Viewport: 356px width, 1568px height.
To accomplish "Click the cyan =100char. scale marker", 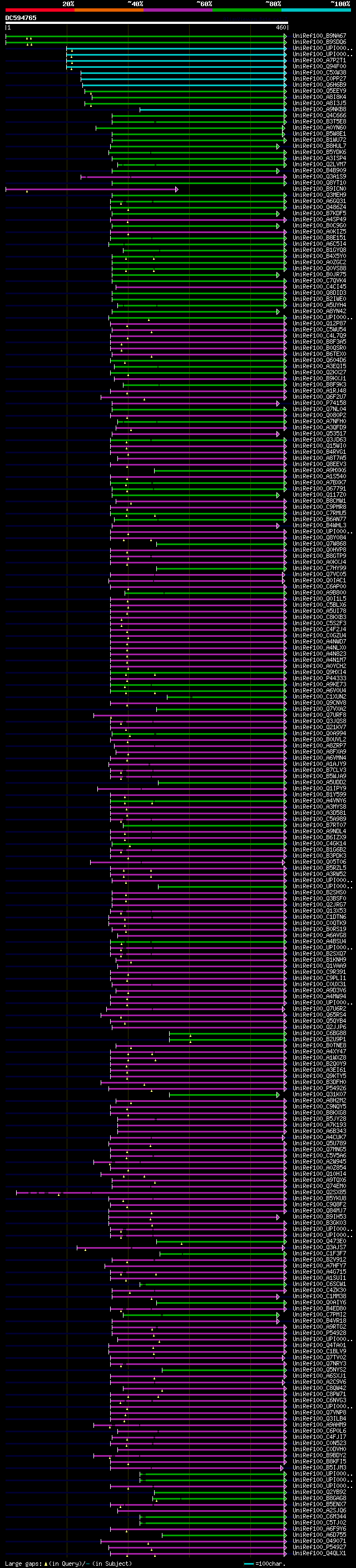I will (265, 1563).
